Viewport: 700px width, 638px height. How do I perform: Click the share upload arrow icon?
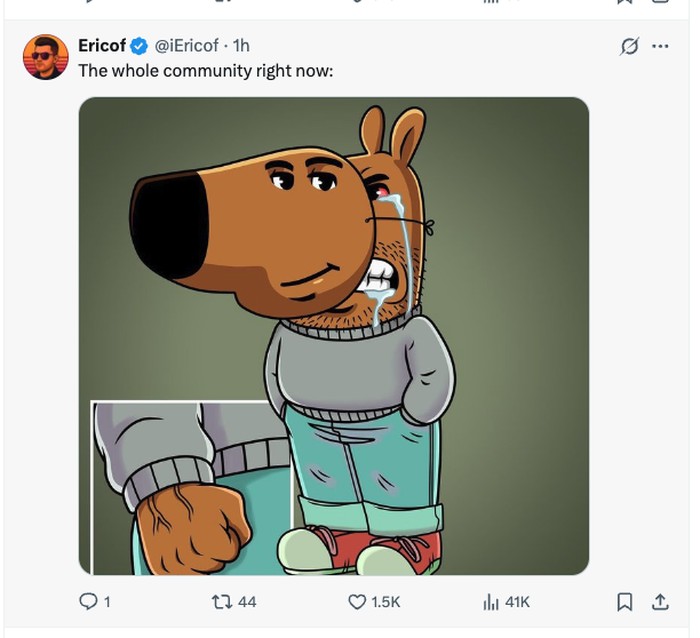[660, 601]
